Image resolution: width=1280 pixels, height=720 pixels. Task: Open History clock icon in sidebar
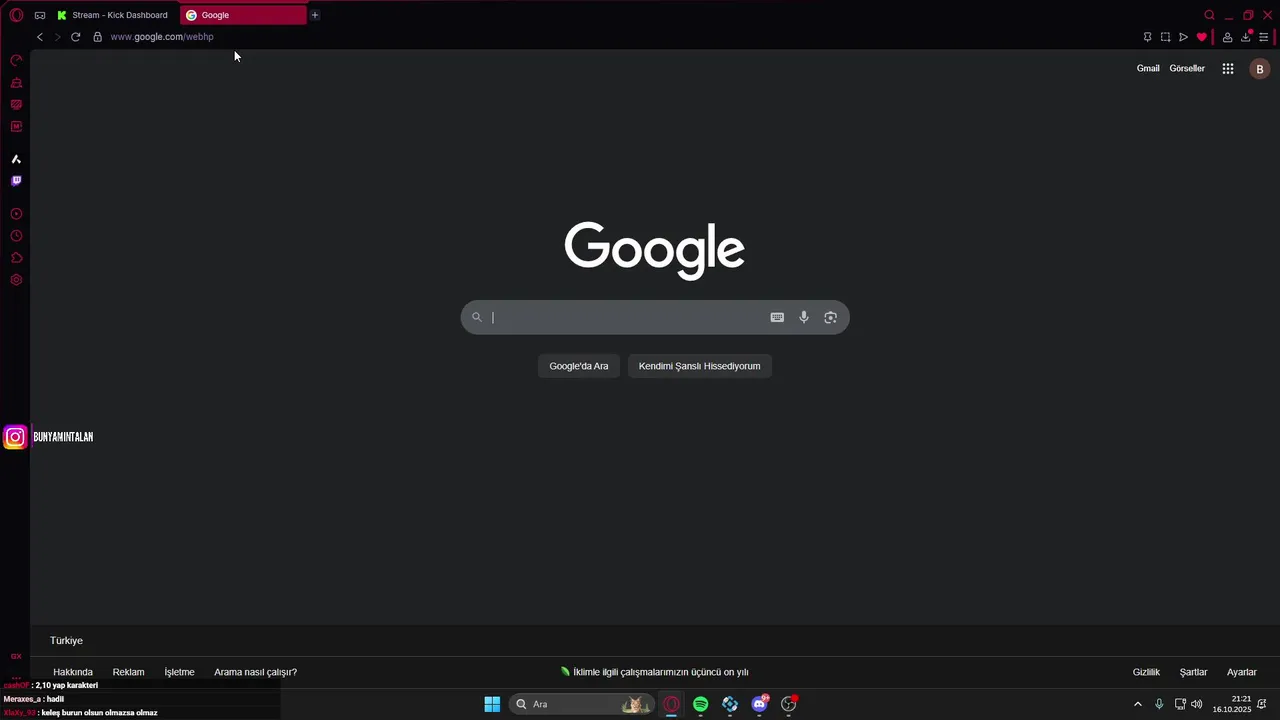pyautogui.click(x=16, y=236)
